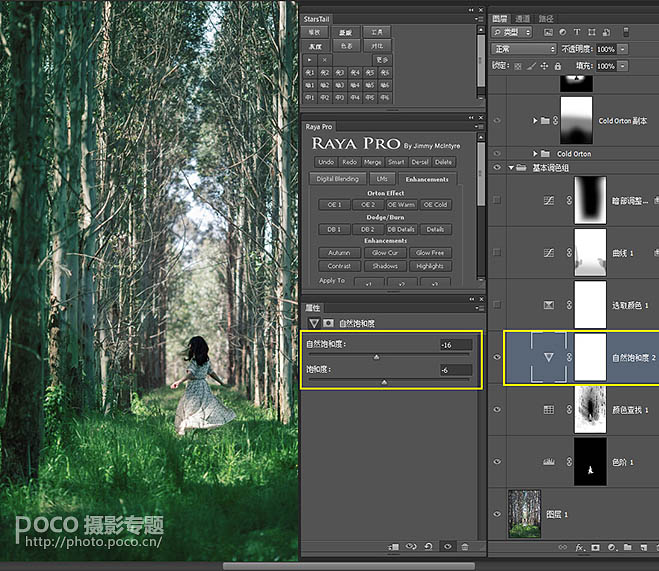The height and width of the screenshot is (571, 659).
Task: Click the 更多 button in StarsTail
Action: tap(382, 60)
